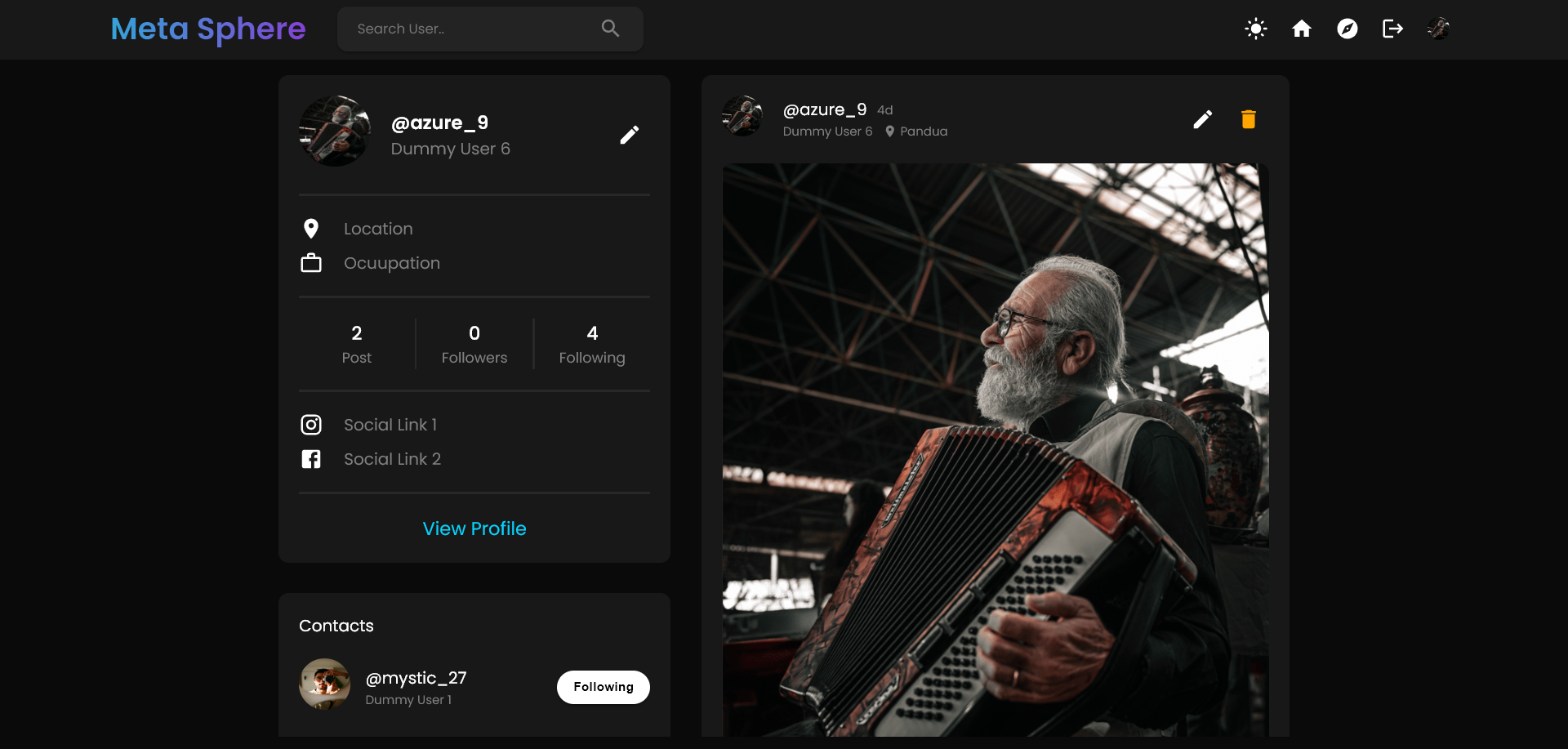Screen dimensions: 1568x749
Task: Click the post author avatar
Action: click(742, 116)
